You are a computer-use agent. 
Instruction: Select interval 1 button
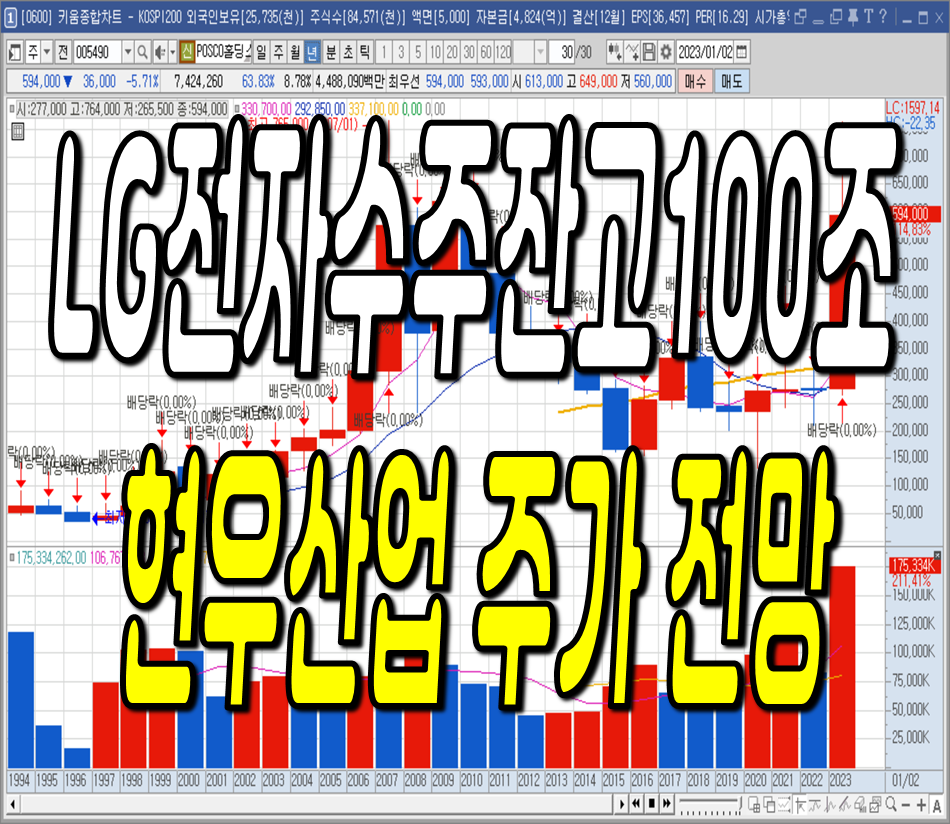click(384, 52)
